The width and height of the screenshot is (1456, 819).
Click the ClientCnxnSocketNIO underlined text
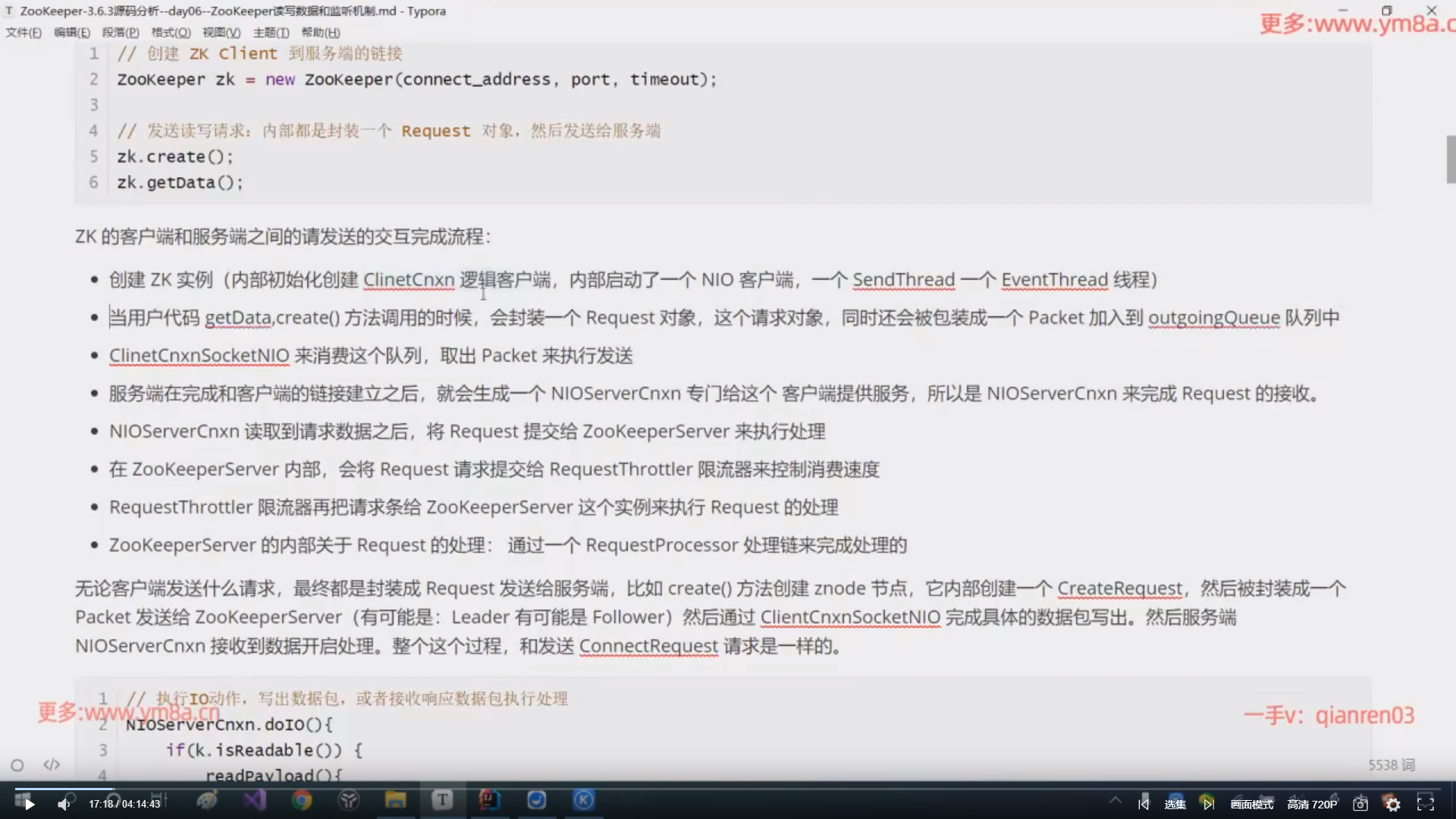point(849,617)
